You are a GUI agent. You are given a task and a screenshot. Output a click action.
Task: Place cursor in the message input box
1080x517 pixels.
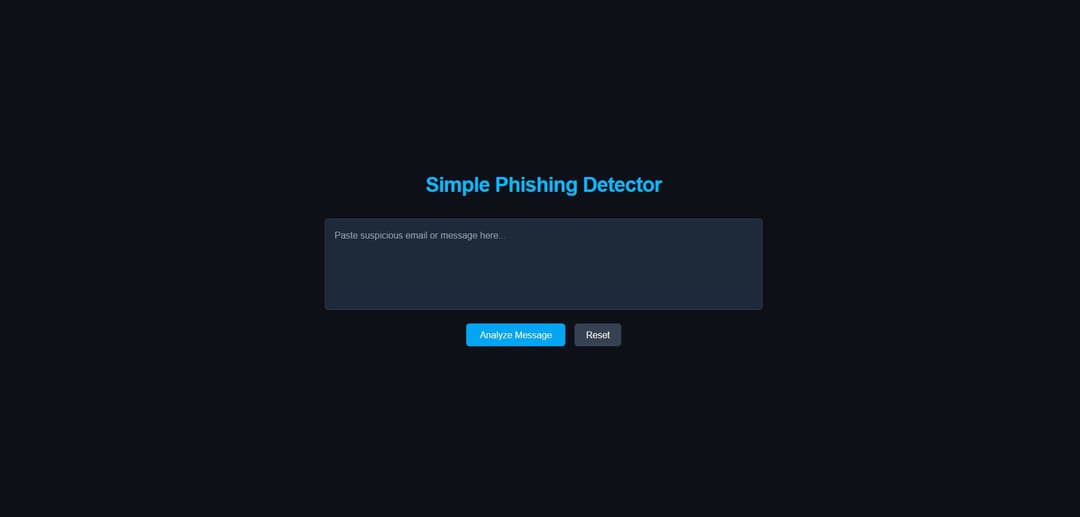click(543, 264)
